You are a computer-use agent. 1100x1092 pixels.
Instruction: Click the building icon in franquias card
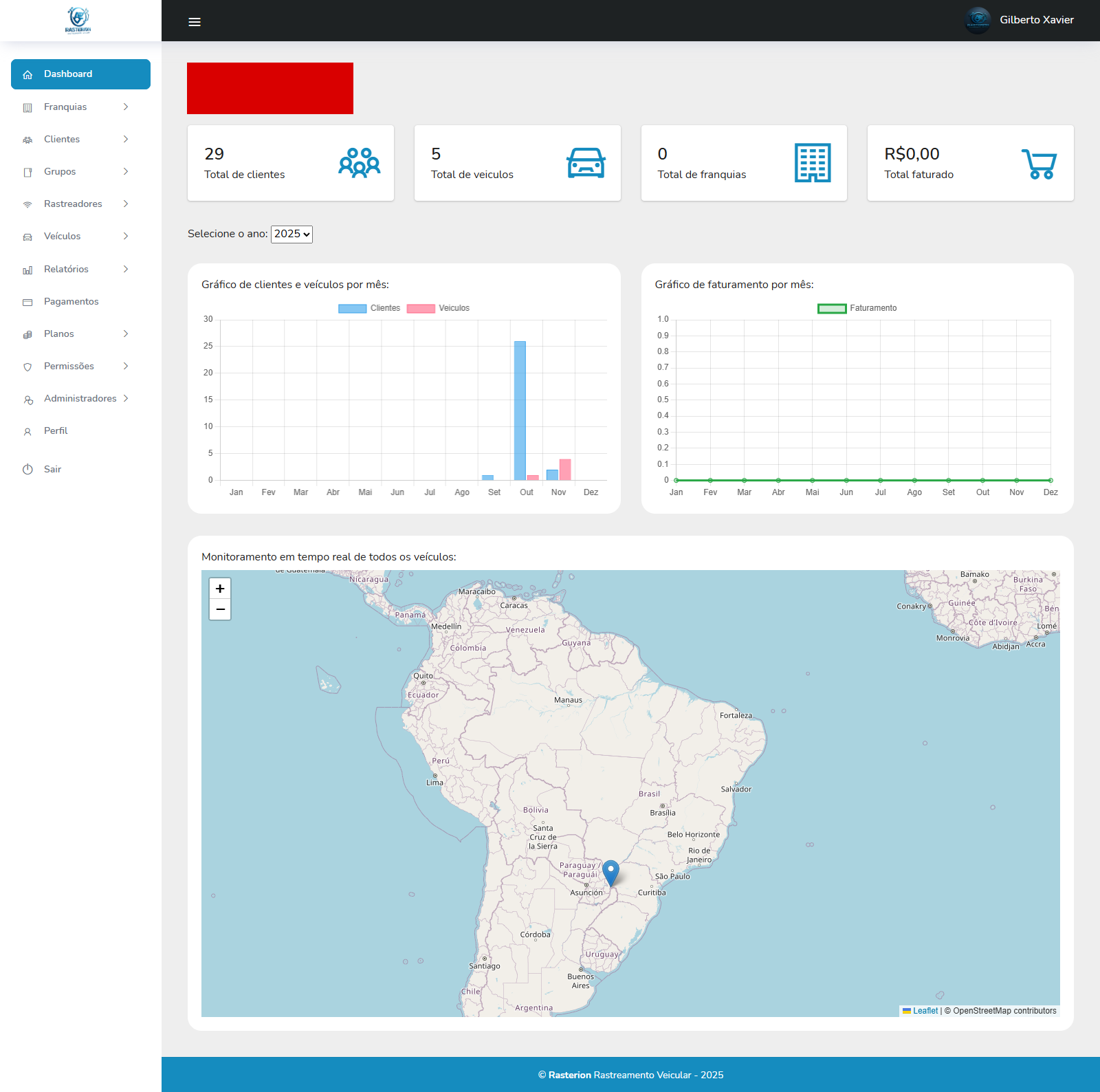click(813, 163)
